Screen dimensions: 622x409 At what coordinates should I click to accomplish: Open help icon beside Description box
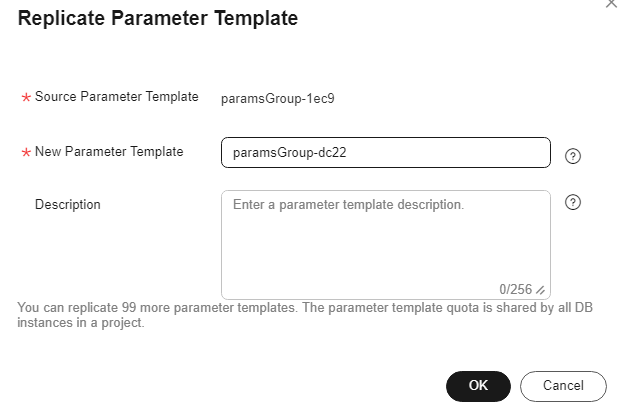(x=572, y=202)
